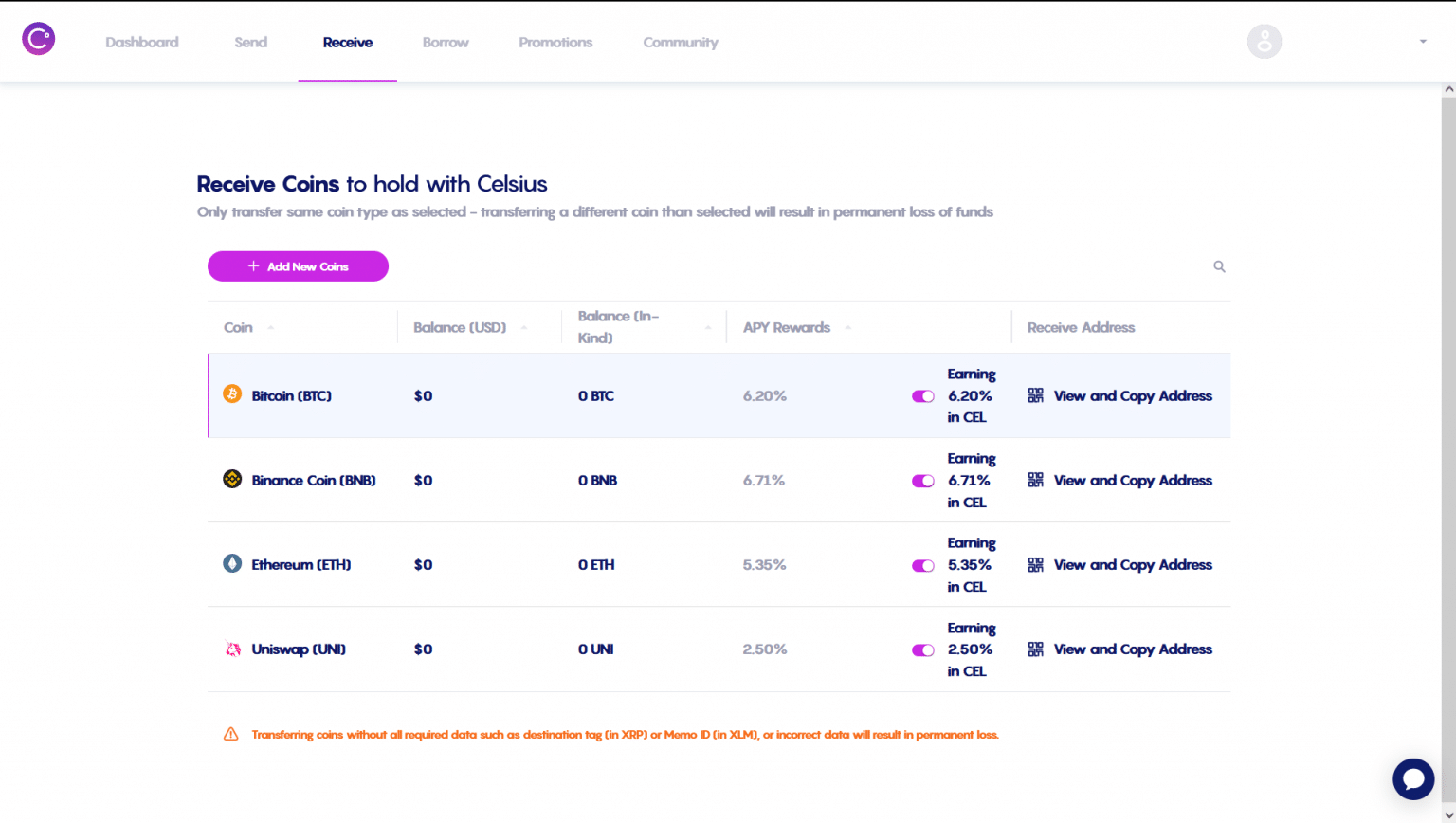
Task: Toggle Uniswap earning in CEL switch
Action: [923, 649]
